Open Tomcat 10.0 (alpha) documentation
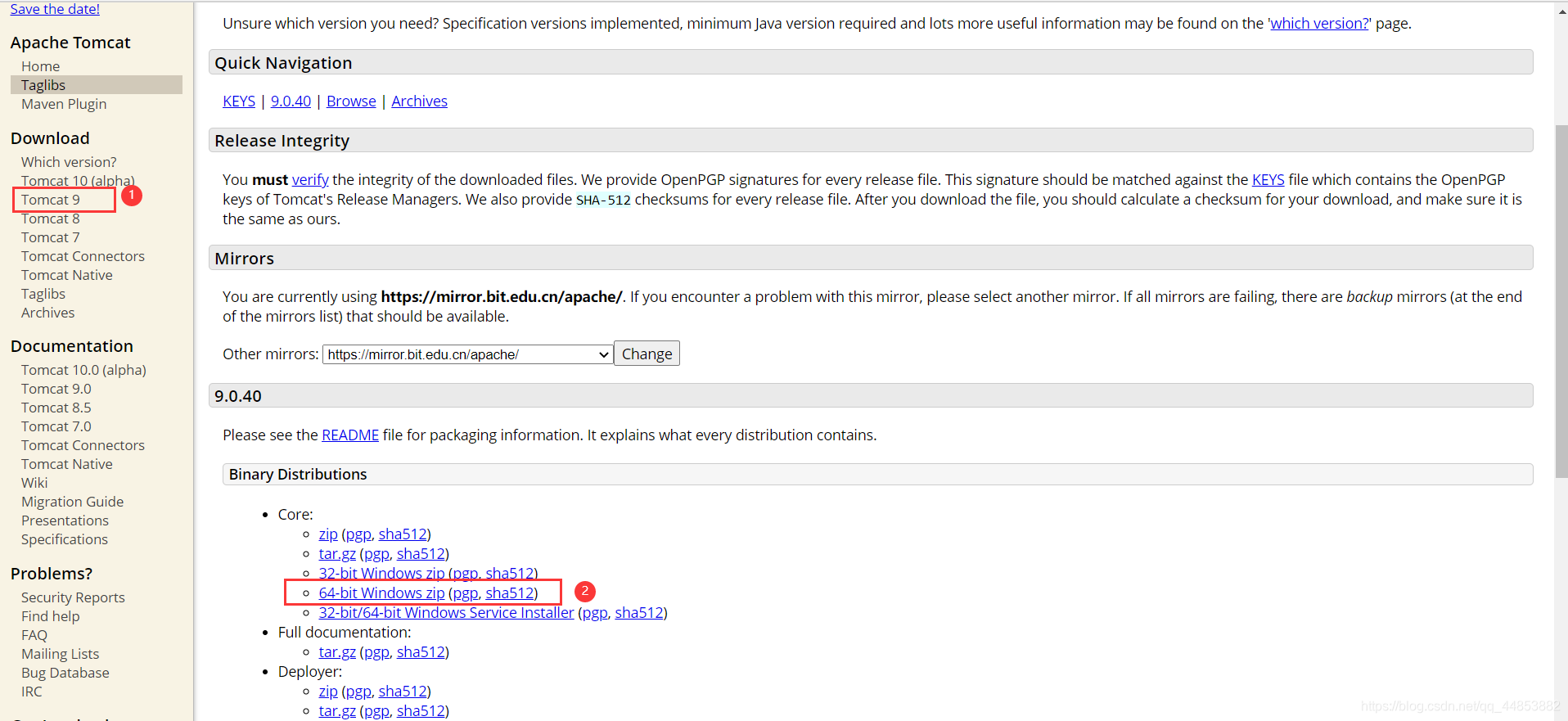This screenshot has height=721, width=1568. (83, 370)
